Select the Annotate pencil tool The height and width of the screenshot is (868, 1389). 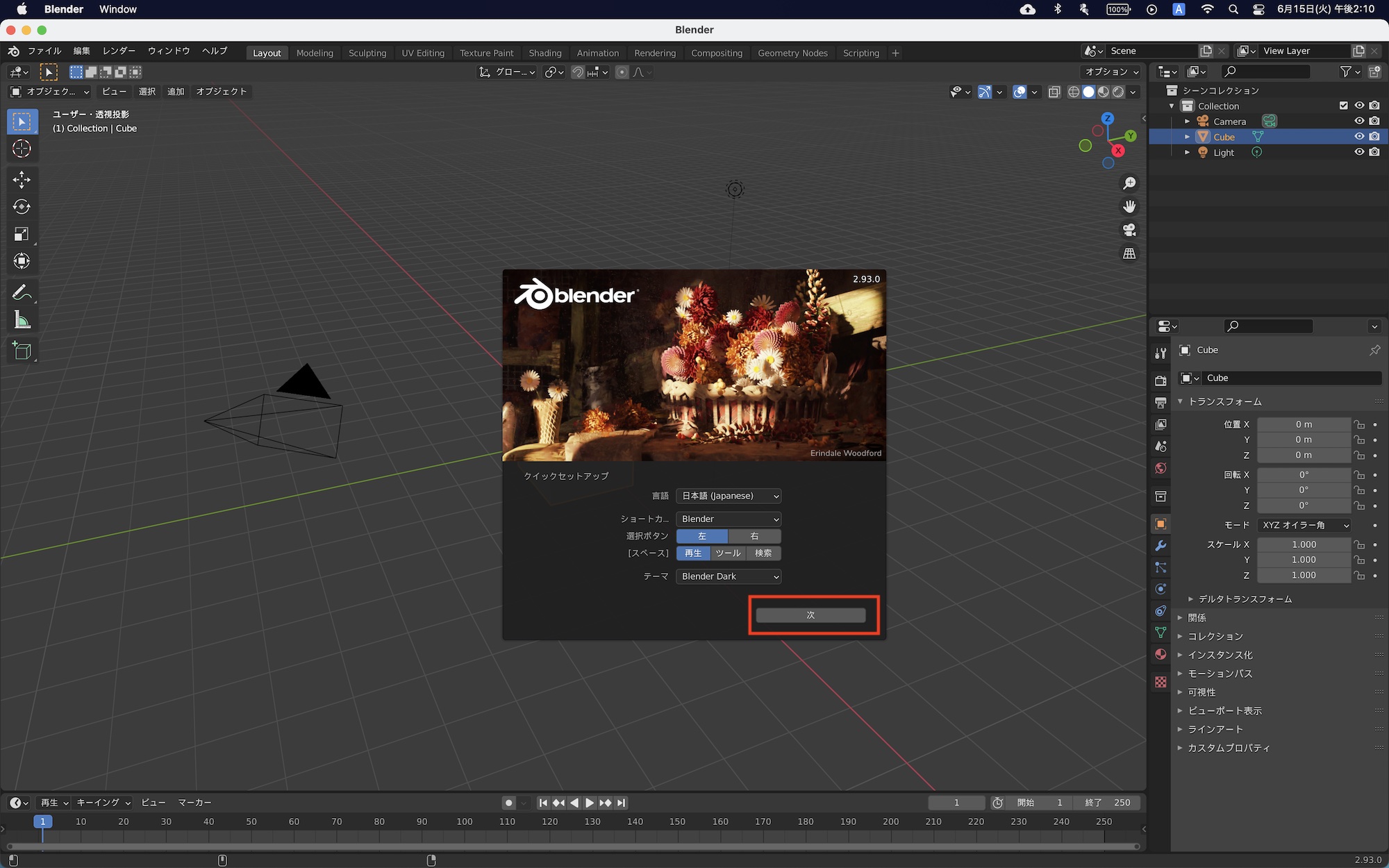22,292
